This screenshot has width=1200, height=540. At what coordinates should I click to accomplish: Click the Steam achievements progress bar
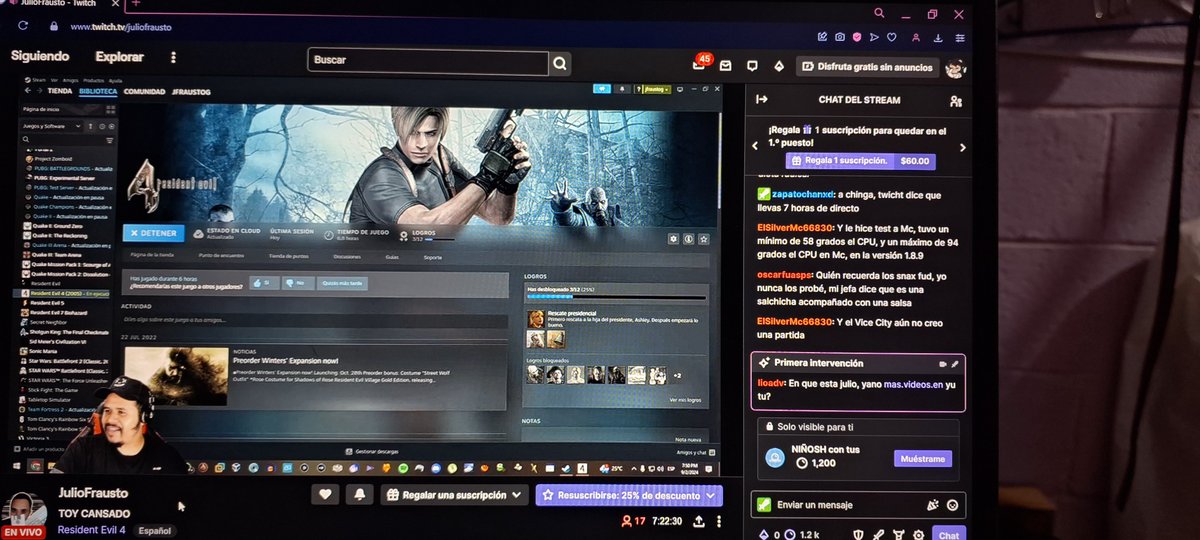[616, 297]
